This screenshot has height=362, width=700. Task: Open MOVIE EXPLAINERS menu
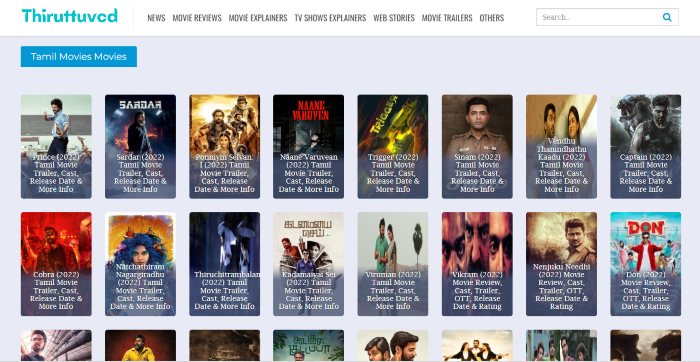pos(258,18)
